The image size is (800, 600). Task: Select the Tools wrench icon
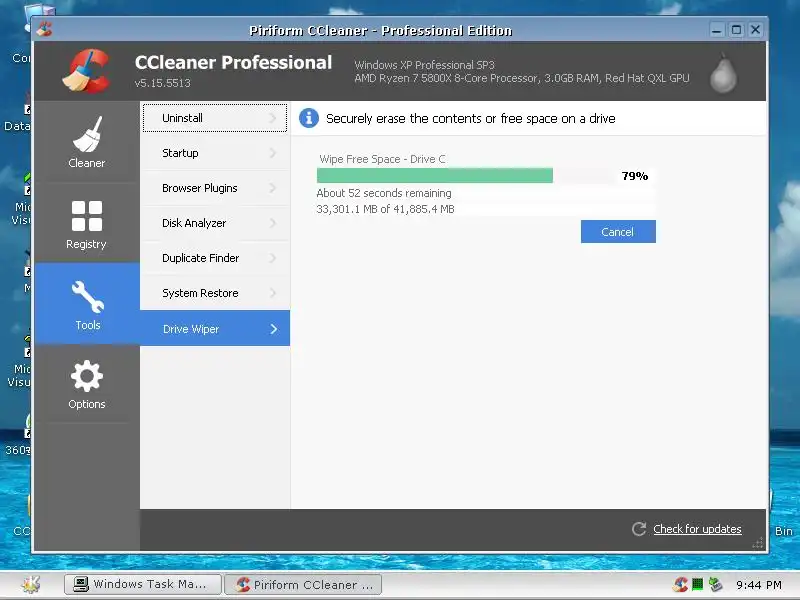coord(88,296)
